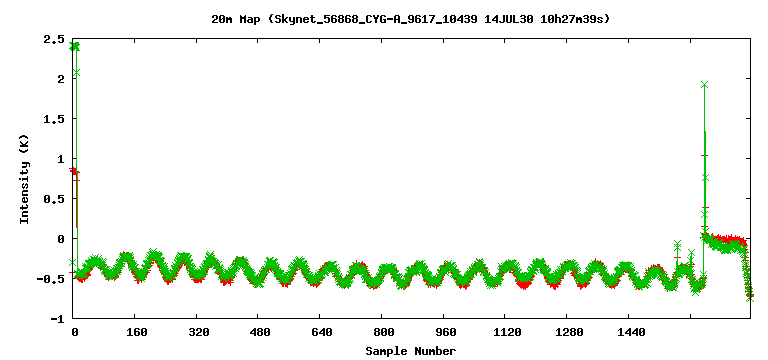Click the plot title text at top
768x360 pixels.
tap(410, 20)
